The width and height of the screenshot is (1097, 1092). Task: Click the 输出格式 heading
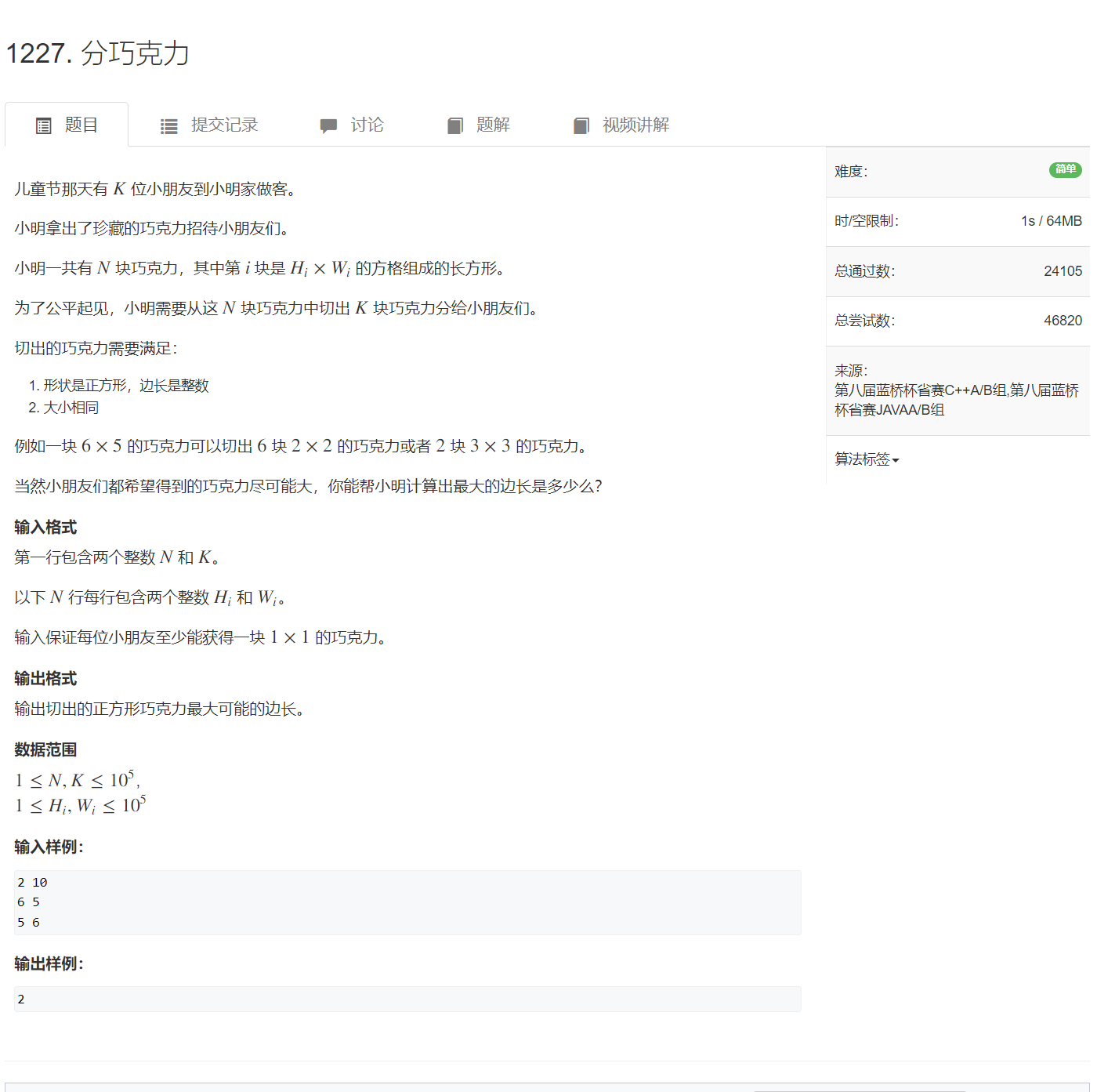click(x=45, y=678)
